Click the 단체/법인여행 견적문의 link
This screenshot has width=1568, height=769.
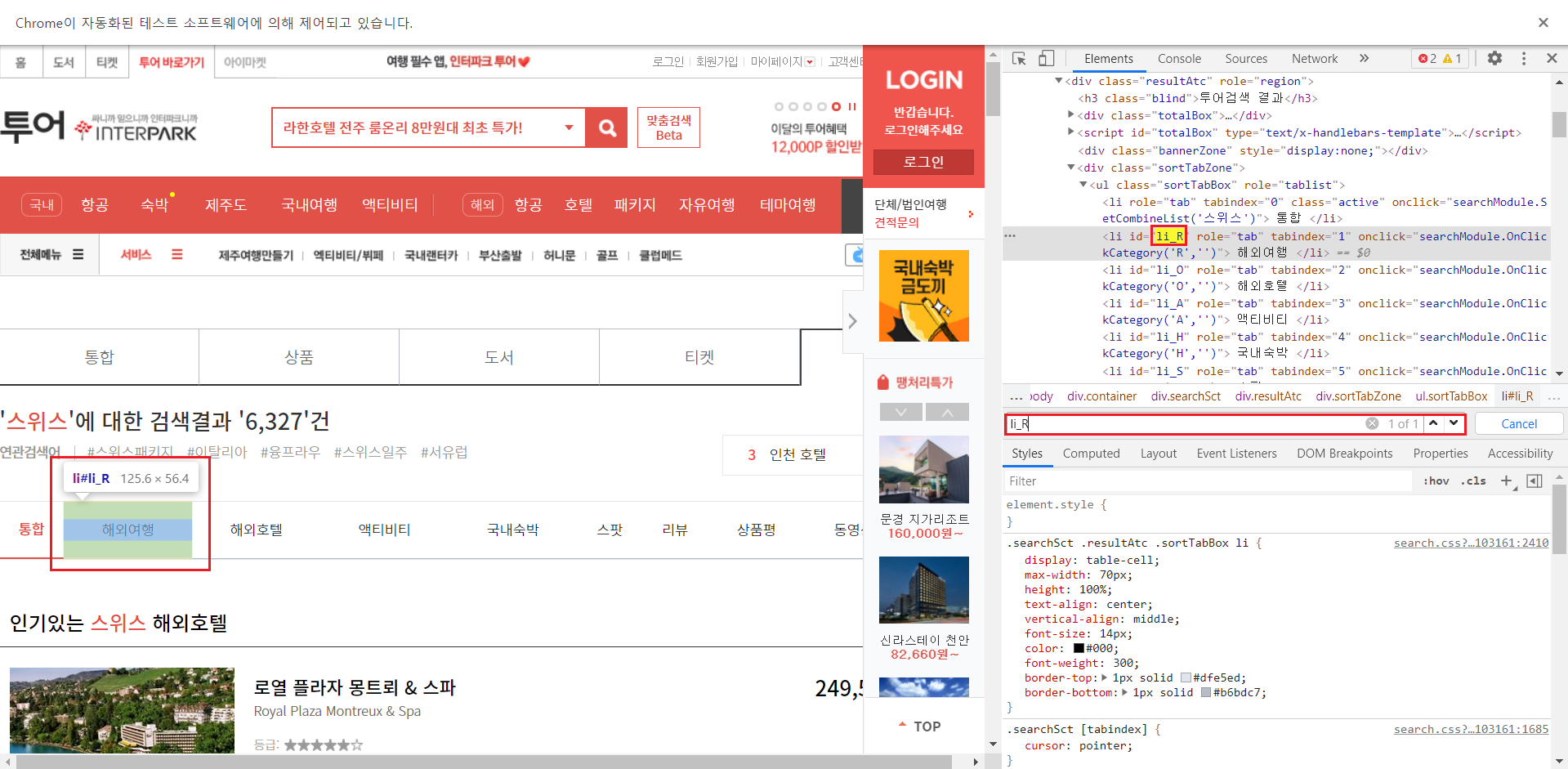click(923, 213)
